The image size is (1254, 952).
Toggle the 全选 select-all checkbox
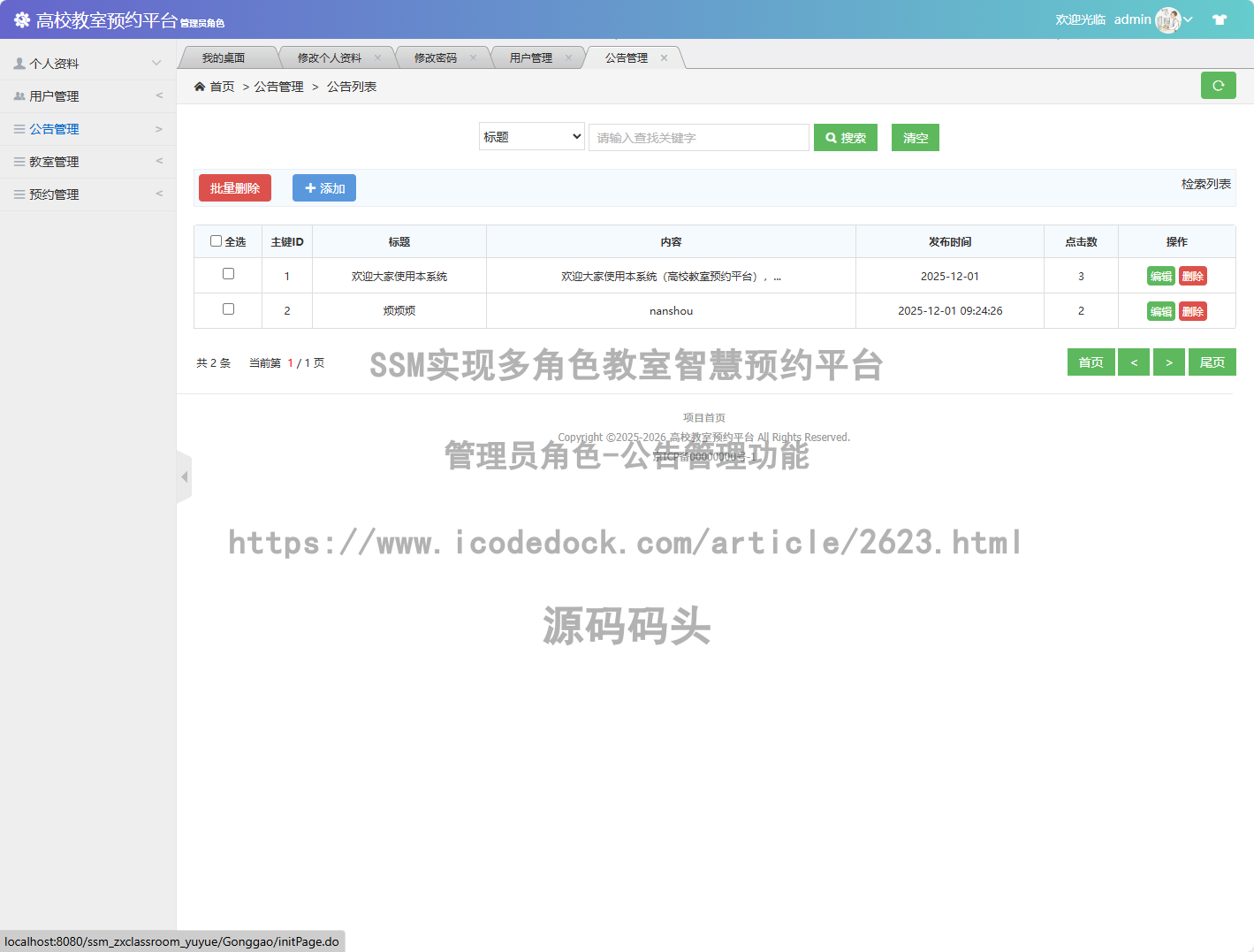[x=216, y=240]
